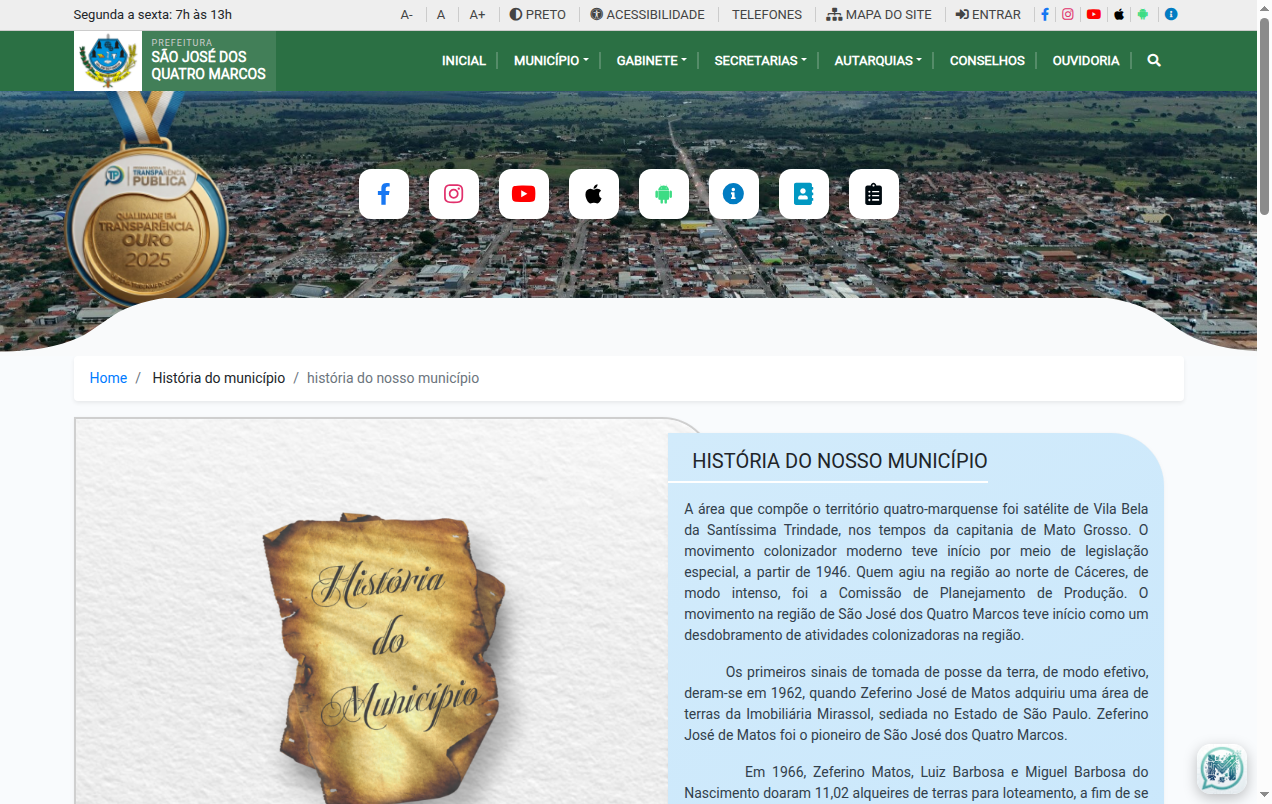Click the large info button on banner
Screen dimensions: 1272x804
click(734, 194)
